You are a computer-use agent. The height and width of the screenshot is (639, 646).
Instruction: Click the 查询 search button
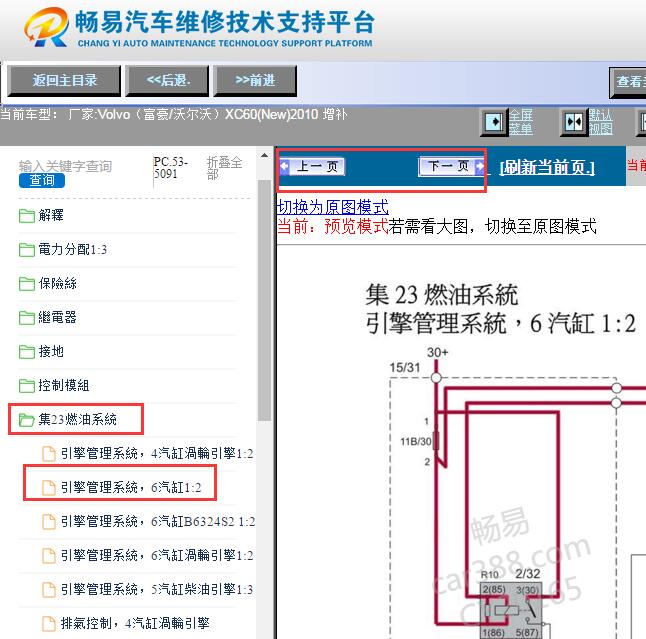pyautogui.click(x=42, y=180)
